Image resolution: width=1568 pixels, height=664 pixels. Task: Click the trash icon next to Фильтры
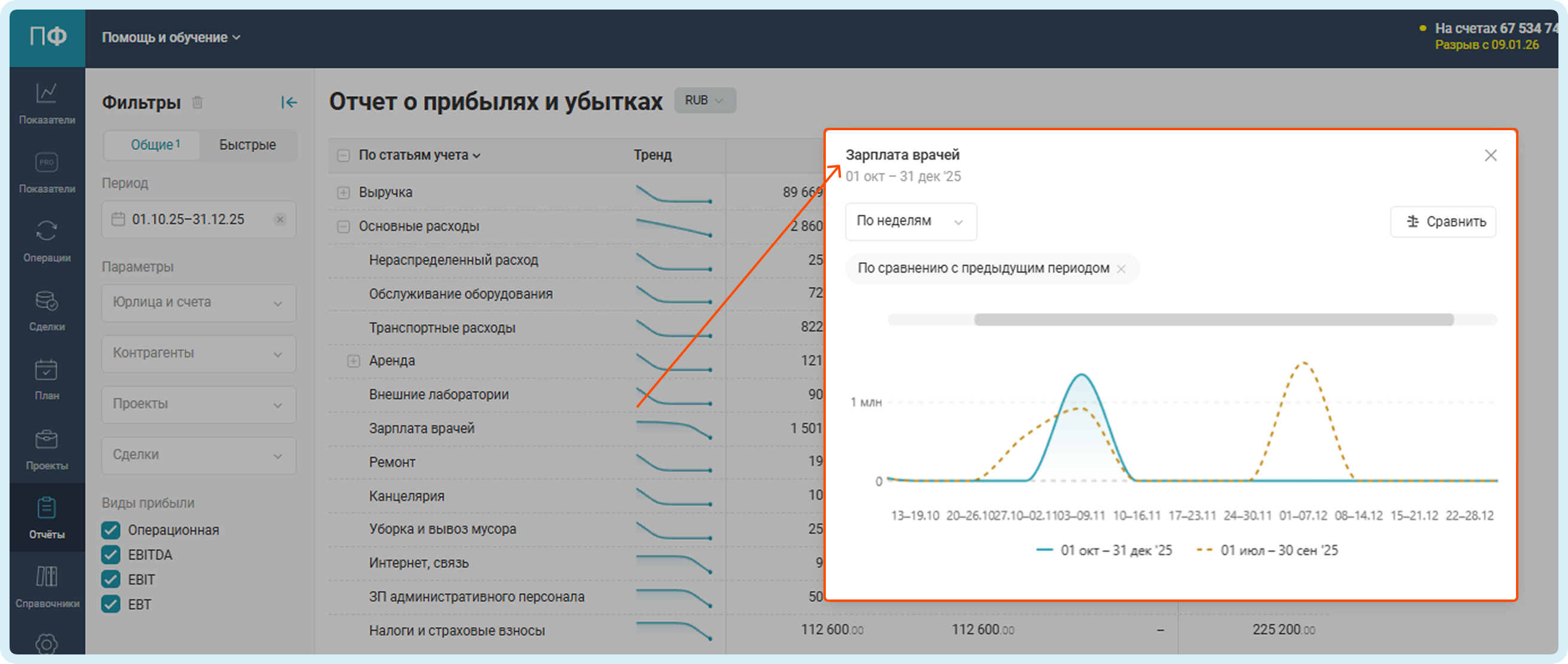click(197, 102)
